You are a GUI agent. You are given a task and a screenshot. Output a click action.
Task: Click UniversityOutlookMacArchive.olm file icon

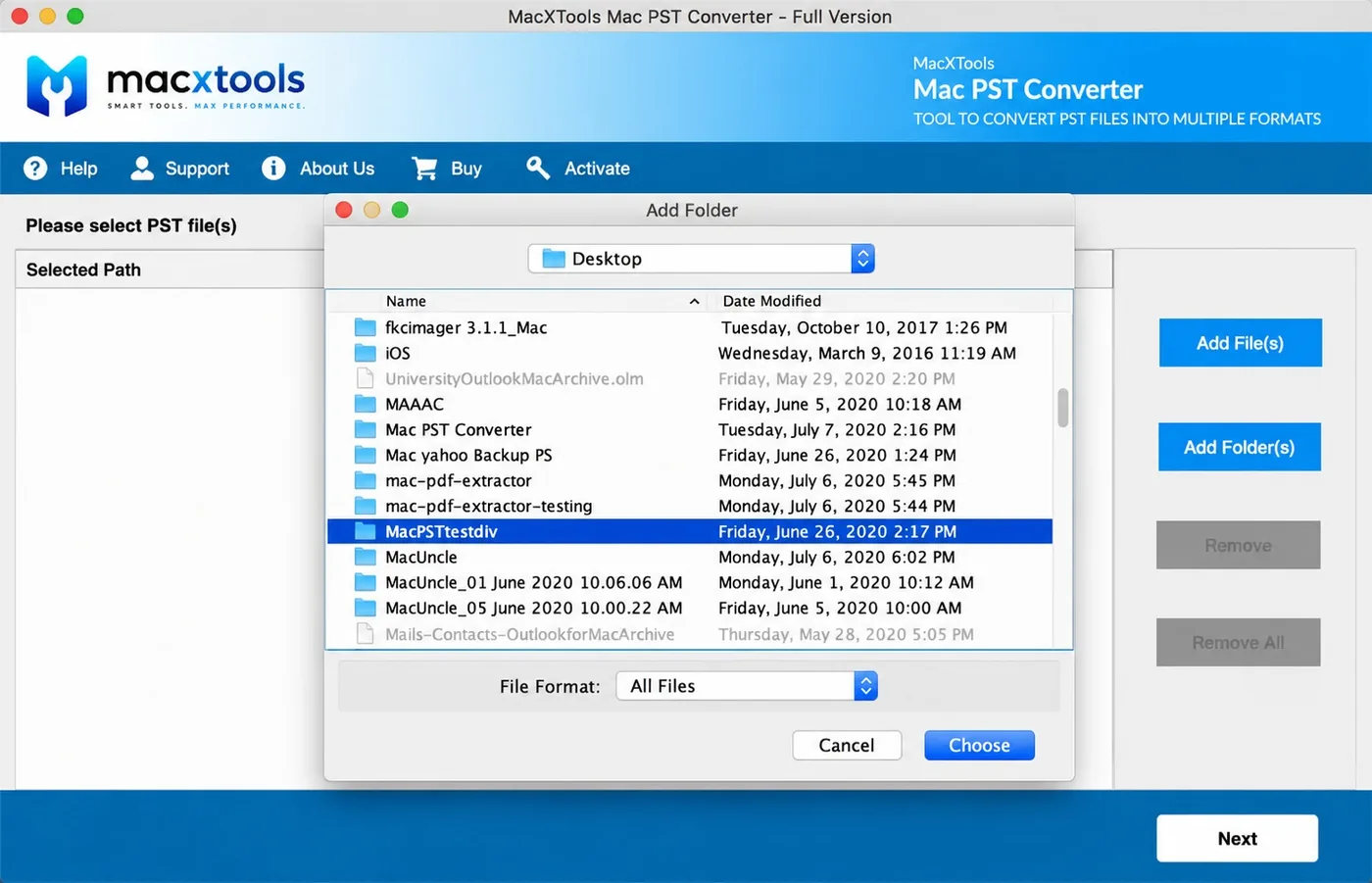coord(365,378)
